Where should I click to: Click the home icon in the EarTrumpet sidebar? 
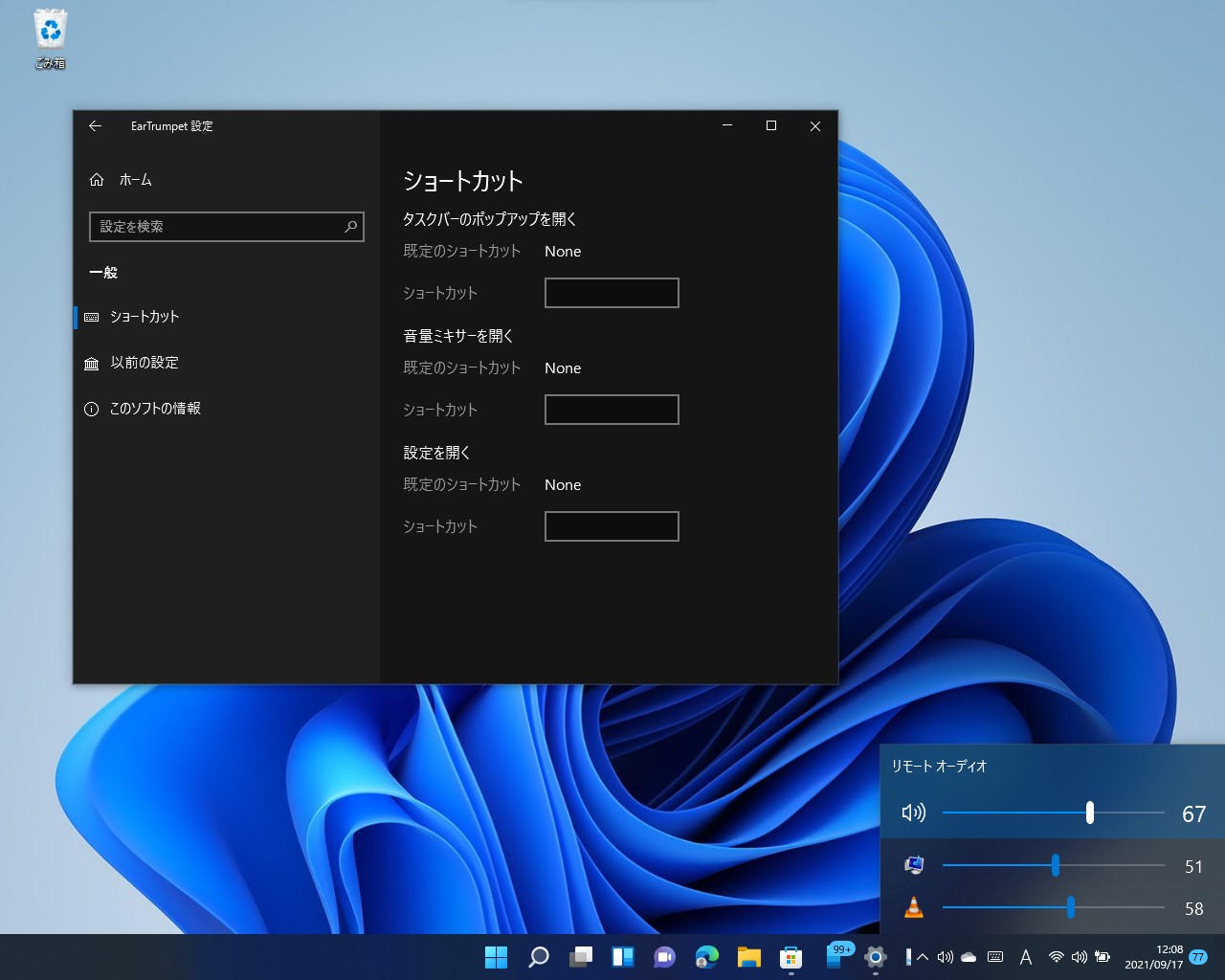96,179
